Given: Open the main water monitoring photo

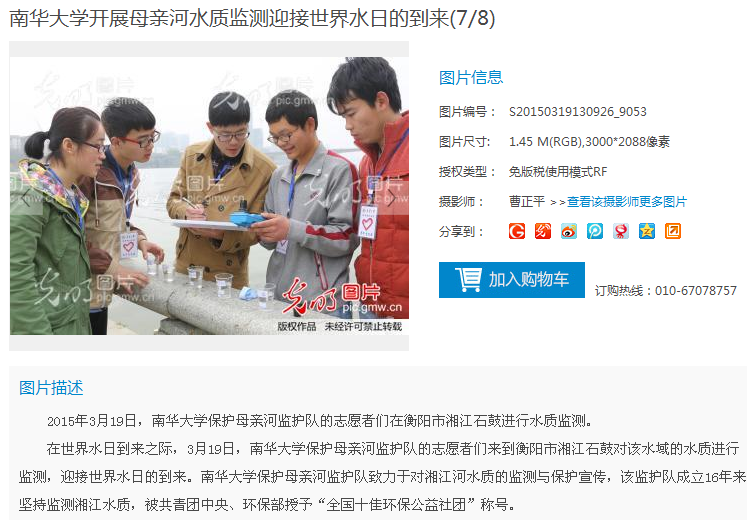Looking at the screenshot, I should tap(209, 196).
